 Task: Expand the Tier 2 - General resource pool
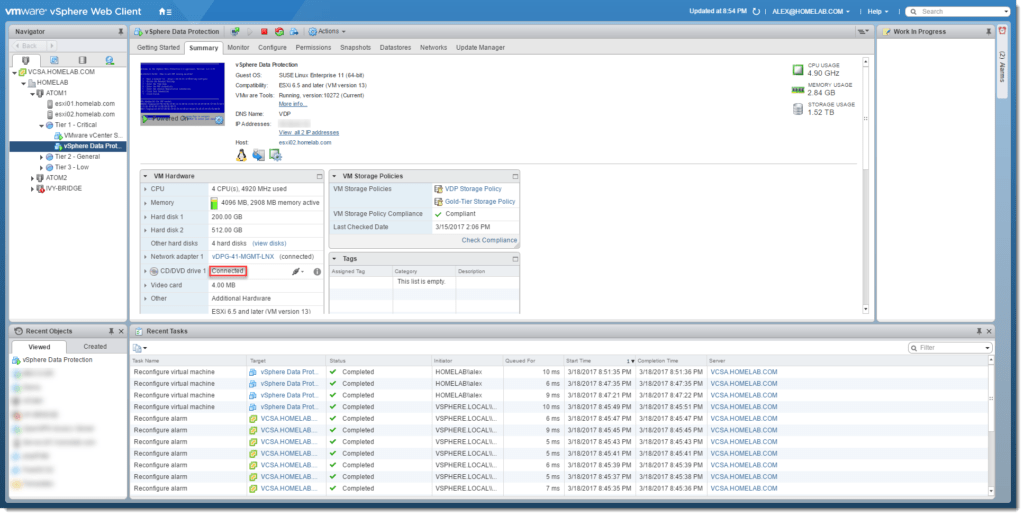(41, 157)
